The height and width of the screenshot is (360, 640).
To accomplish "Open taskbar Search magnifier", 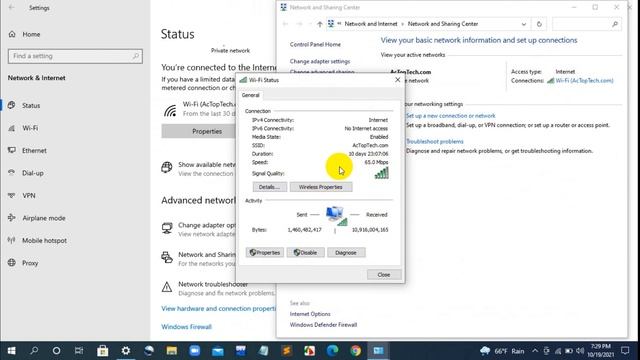I will point(34,351).
